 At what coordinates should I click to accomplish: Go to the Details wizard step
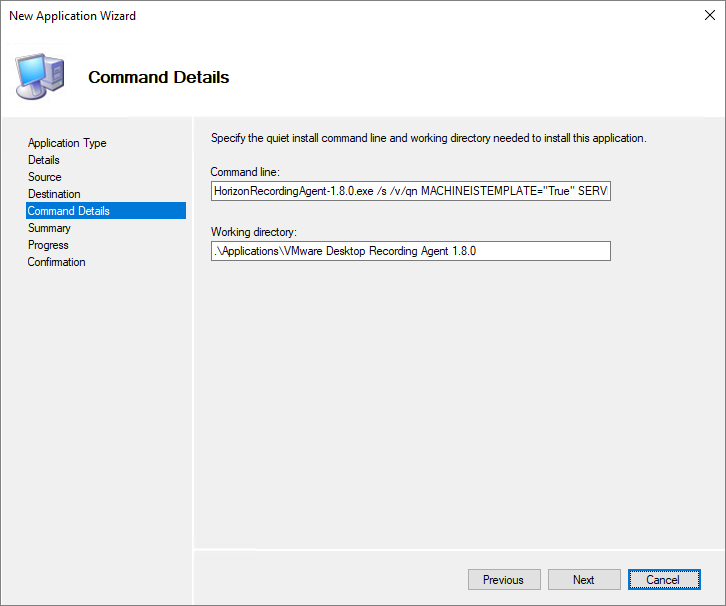44,160
